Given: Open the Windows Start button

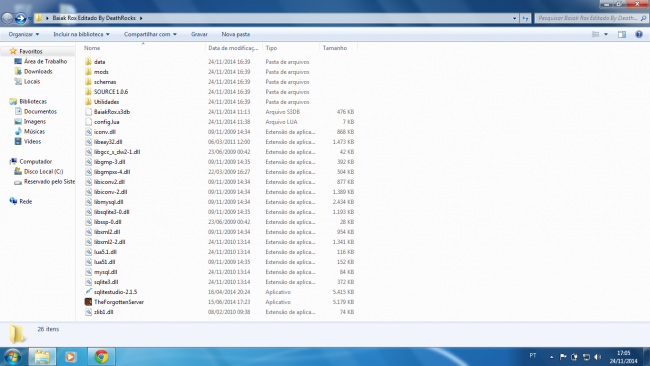Looking at the screenshot, I should [12, 356].
